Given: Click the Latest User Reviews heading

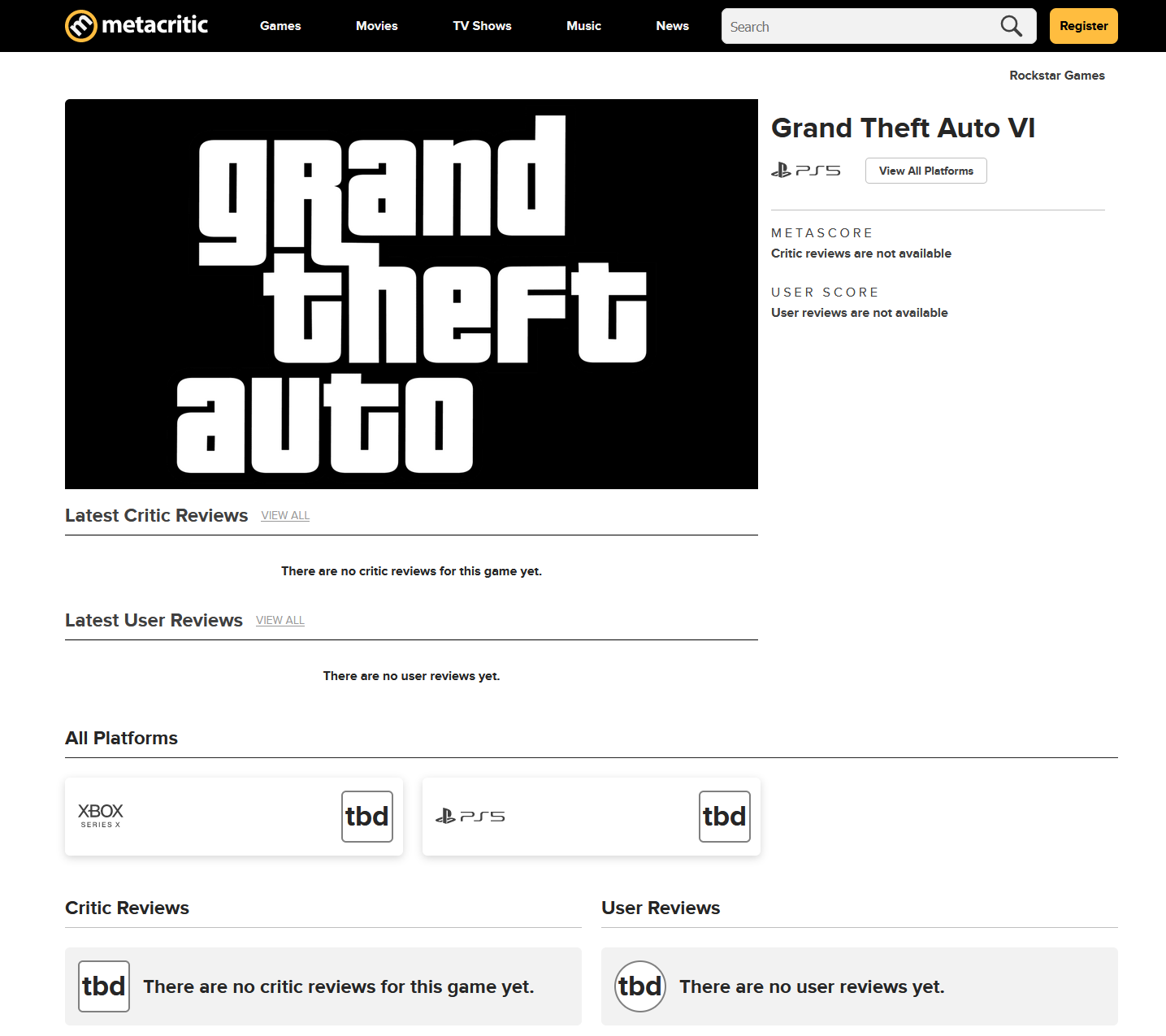Looking at the screenshot, I should (x=154, y=620).
